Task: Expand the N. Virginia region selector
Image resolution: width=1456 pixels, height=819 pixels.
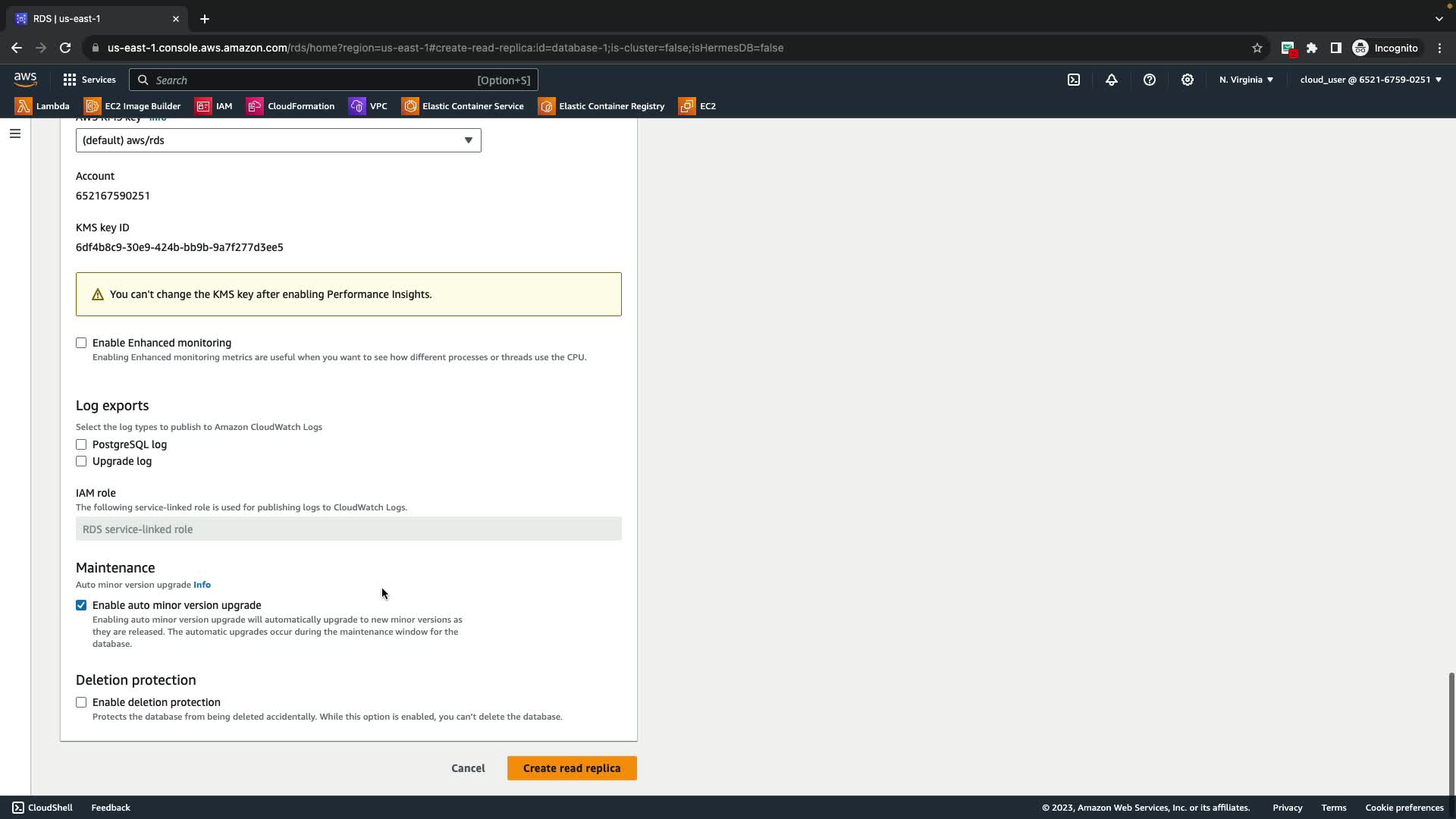Action: [1246, 80]
